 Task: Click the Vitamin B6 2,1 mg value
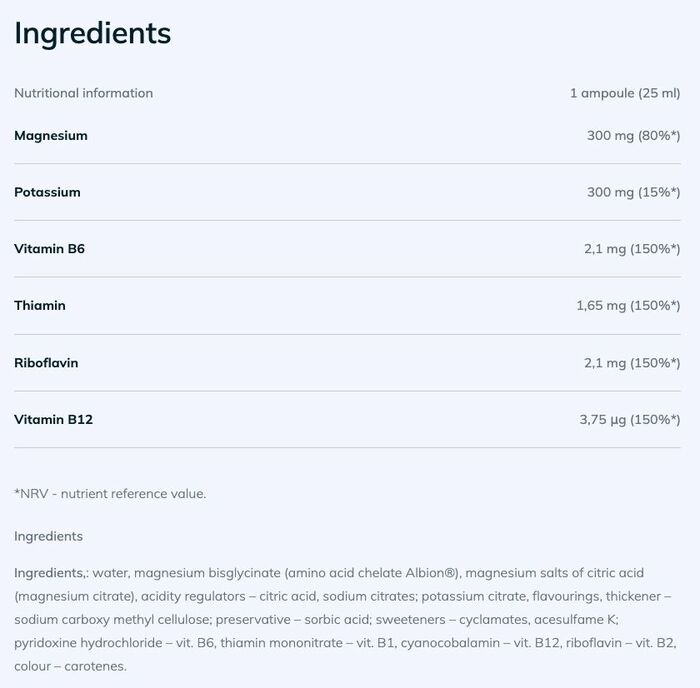point(631,249)
